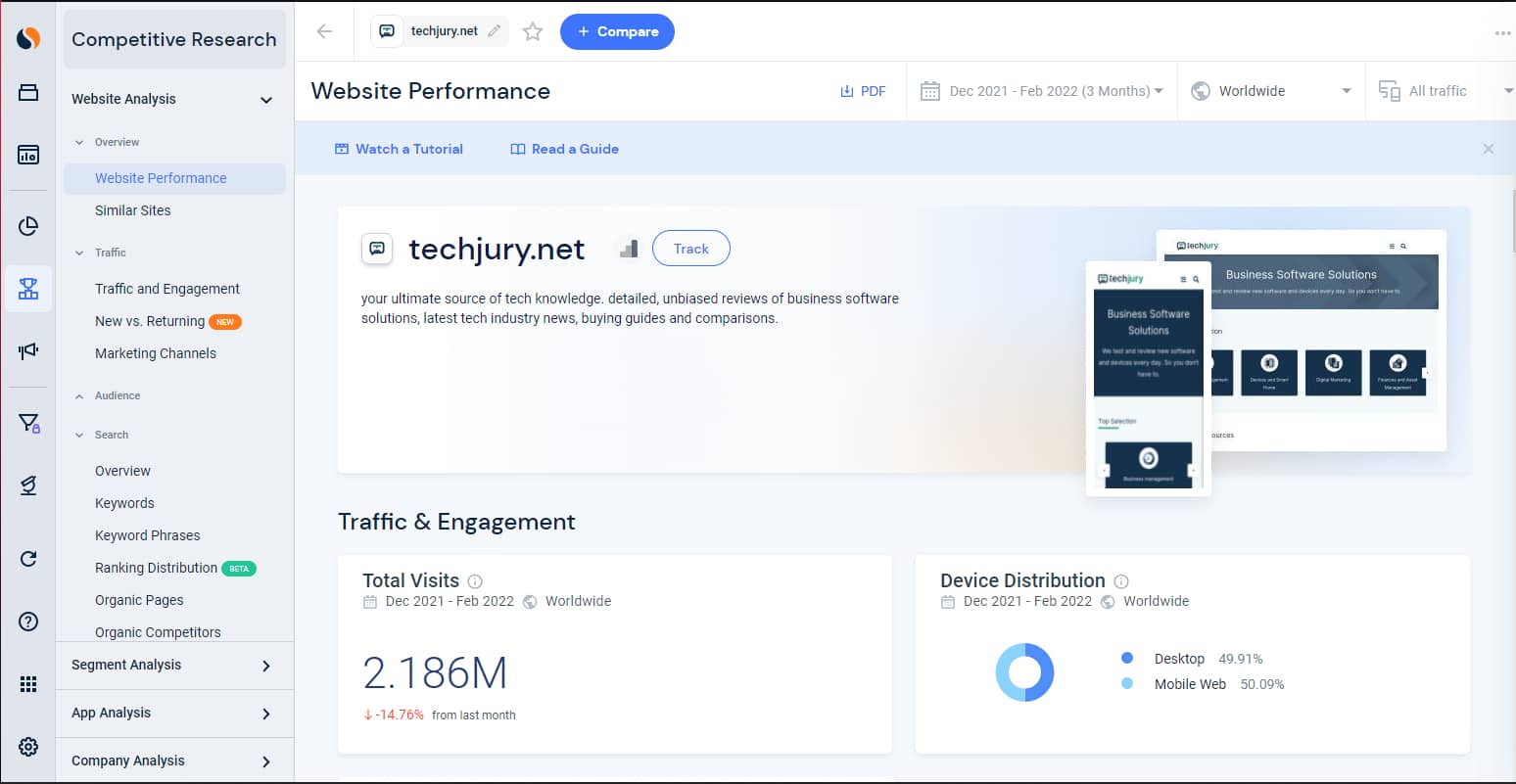This screenshot has width=1516, height=784.
Task: Click Watch a Tutorial link
Action: pyautogui.click(x=399, y=149)
